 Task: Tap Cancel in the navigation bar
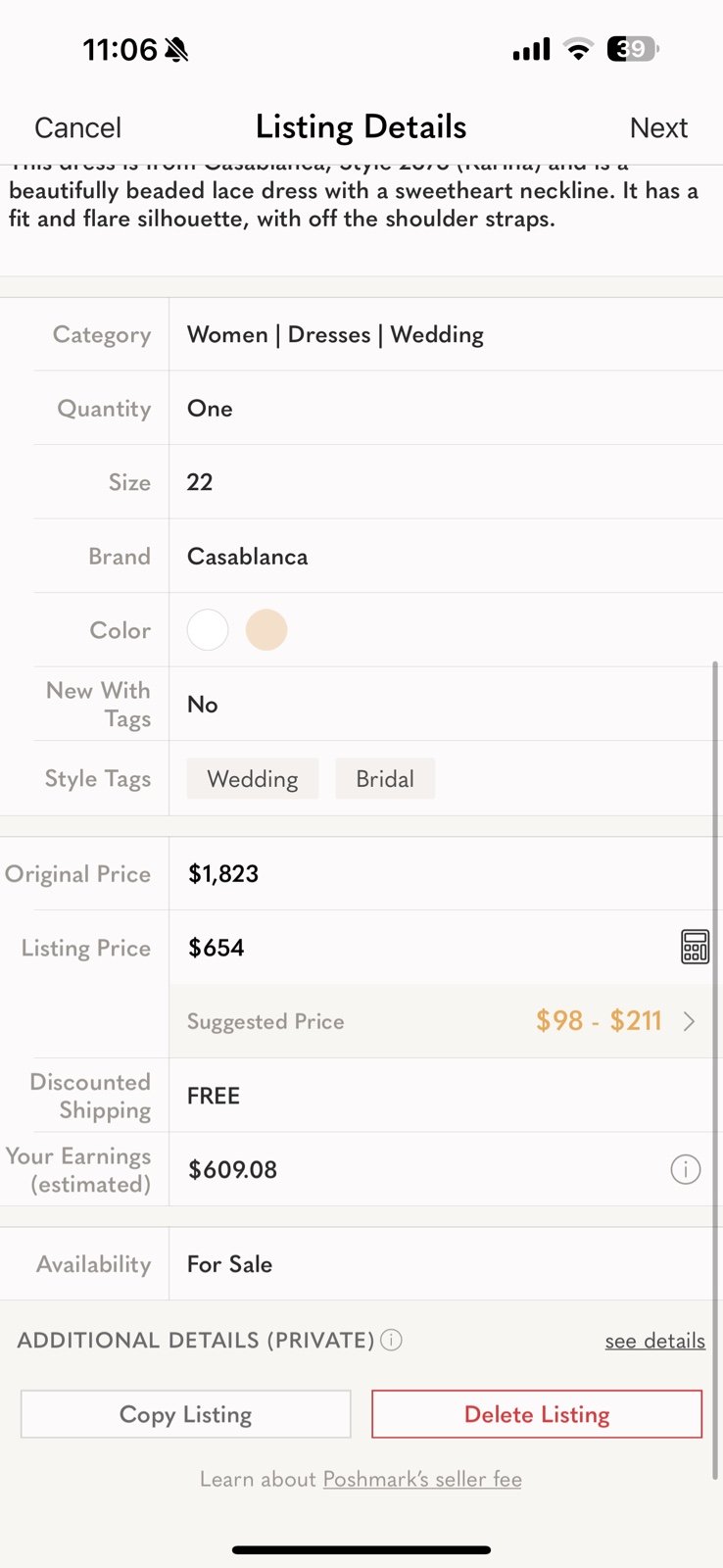click(77, 127)
